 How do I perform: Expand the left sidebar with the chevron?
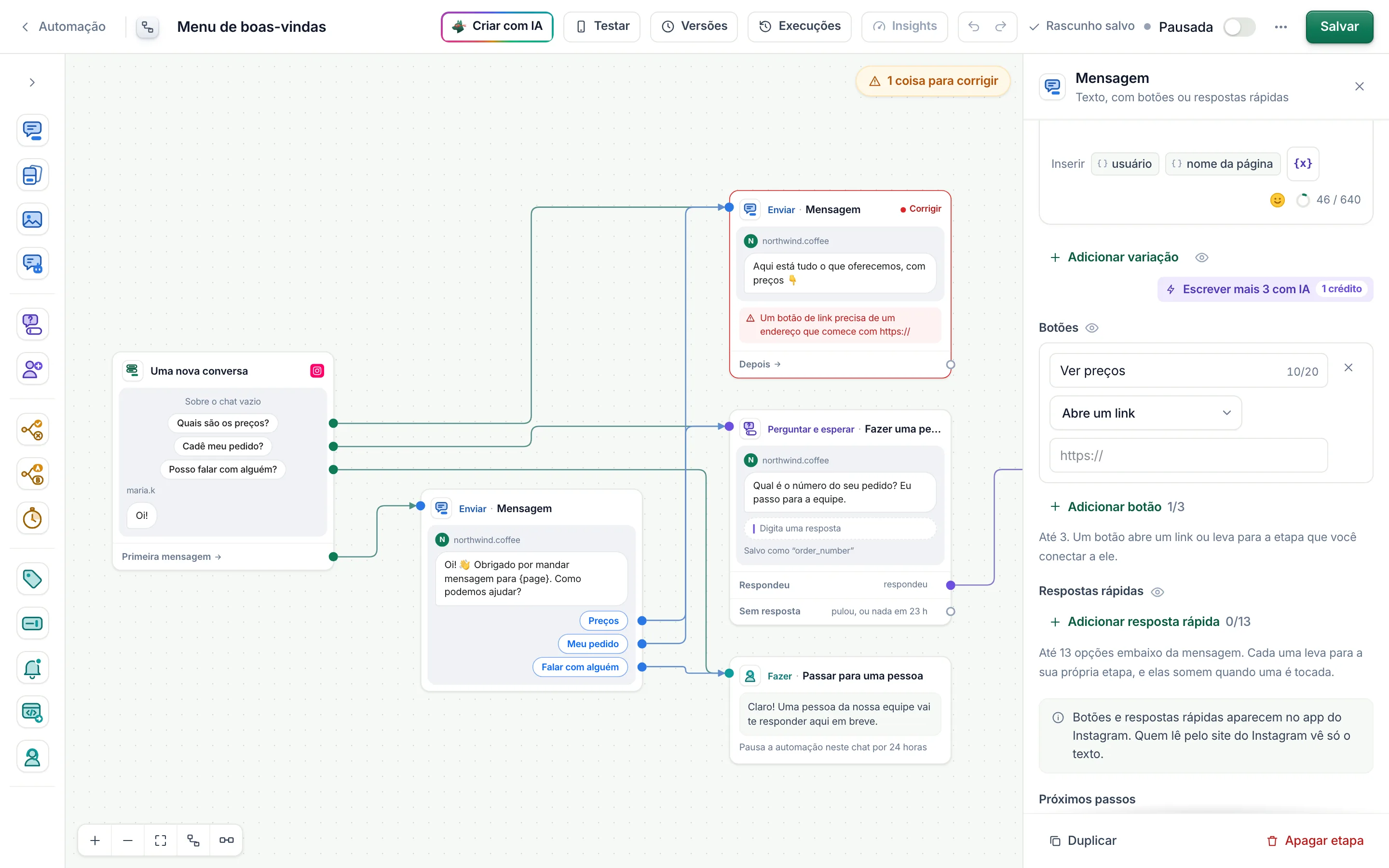pyautogui.click(x=32, y=82)
